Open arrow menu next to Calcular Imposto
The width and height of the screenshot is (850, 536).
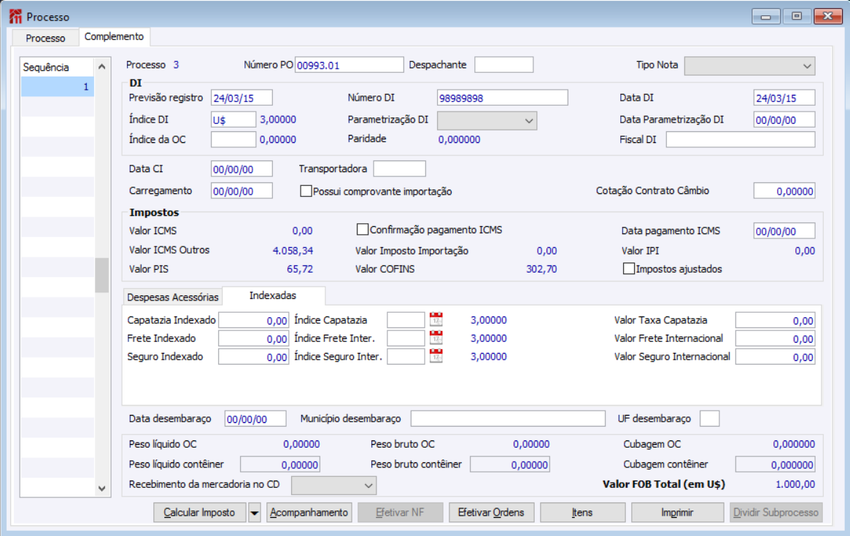(254, 512)
